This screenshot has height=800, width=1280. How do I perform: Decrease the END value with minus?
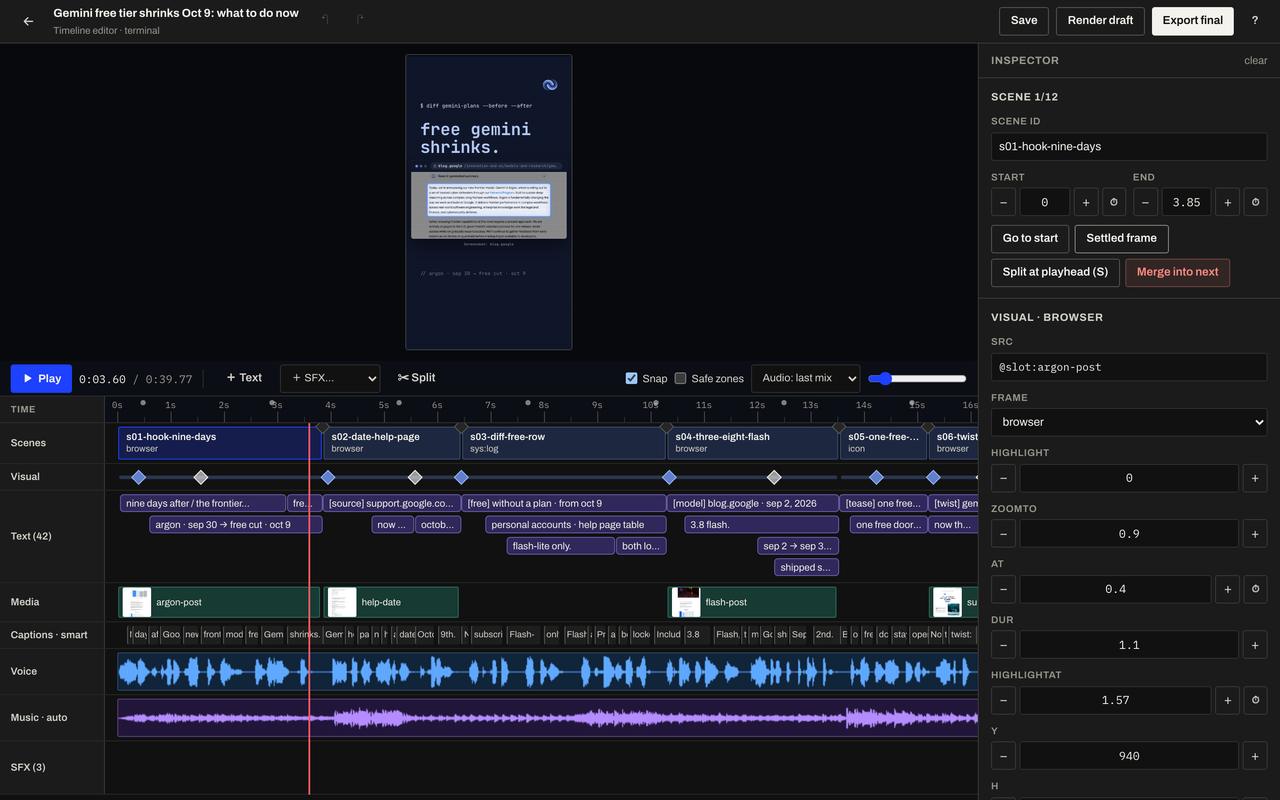pos(1145,202)
